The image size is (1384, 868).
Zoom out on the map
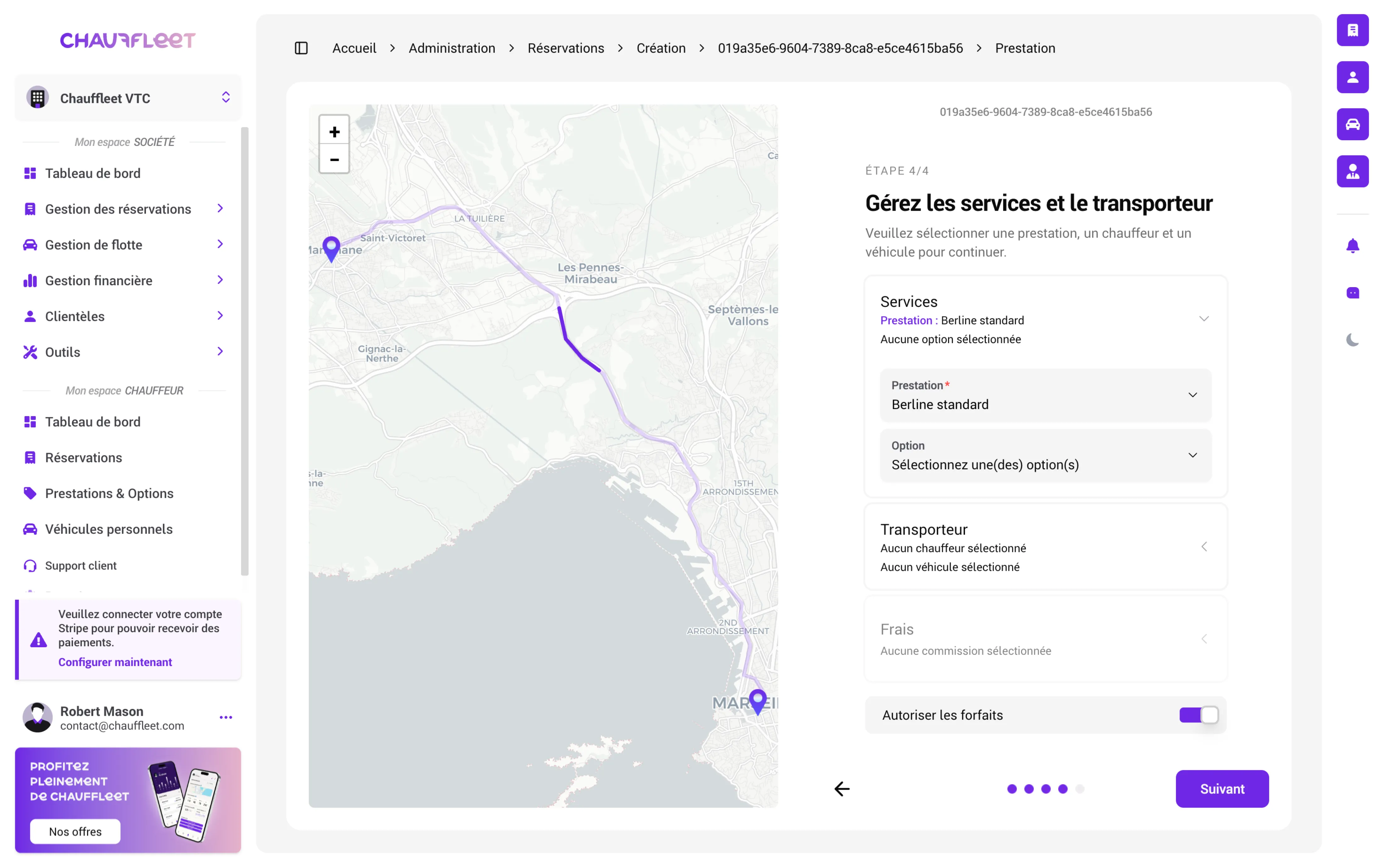click(334, 159)
